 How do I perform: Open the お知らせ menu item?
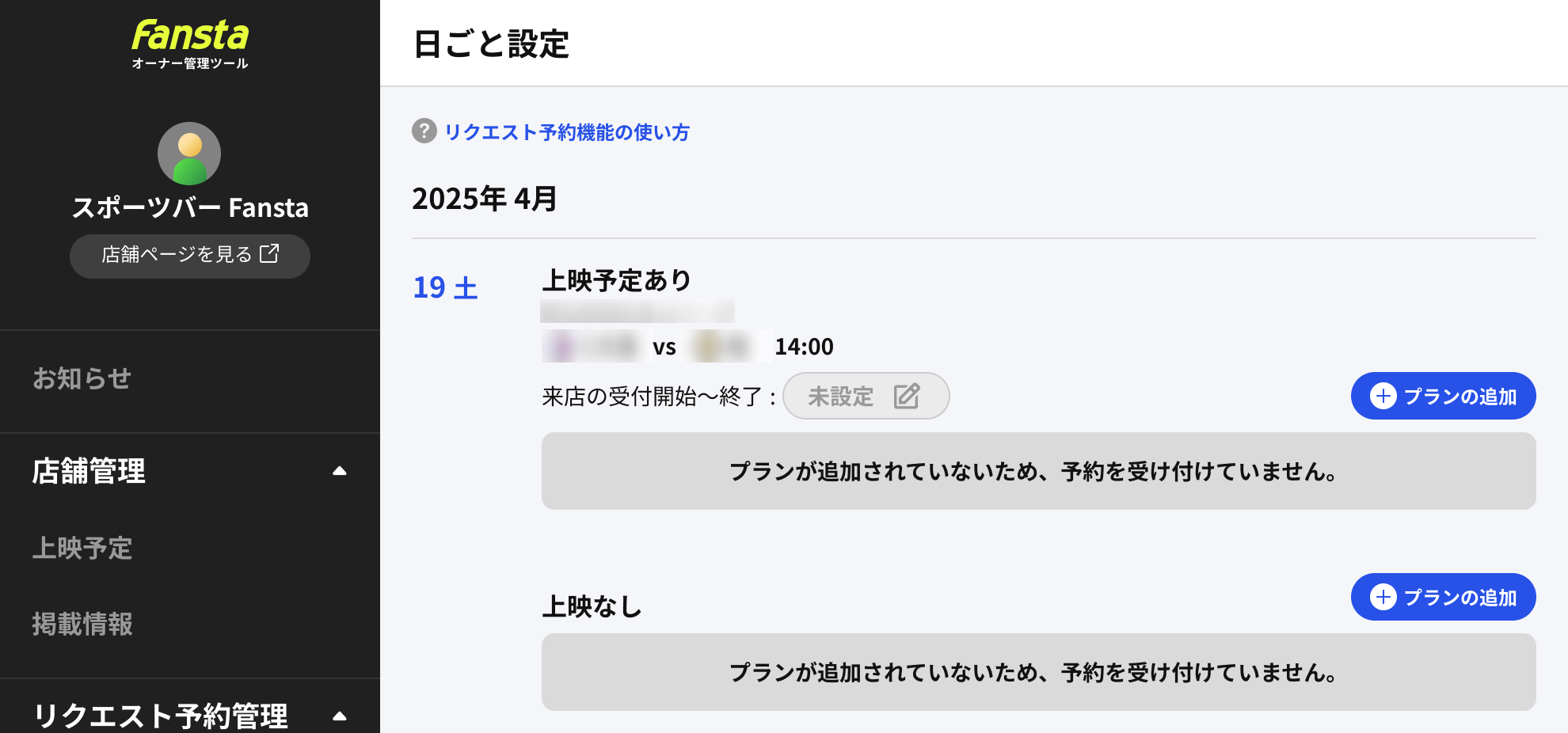82,378
